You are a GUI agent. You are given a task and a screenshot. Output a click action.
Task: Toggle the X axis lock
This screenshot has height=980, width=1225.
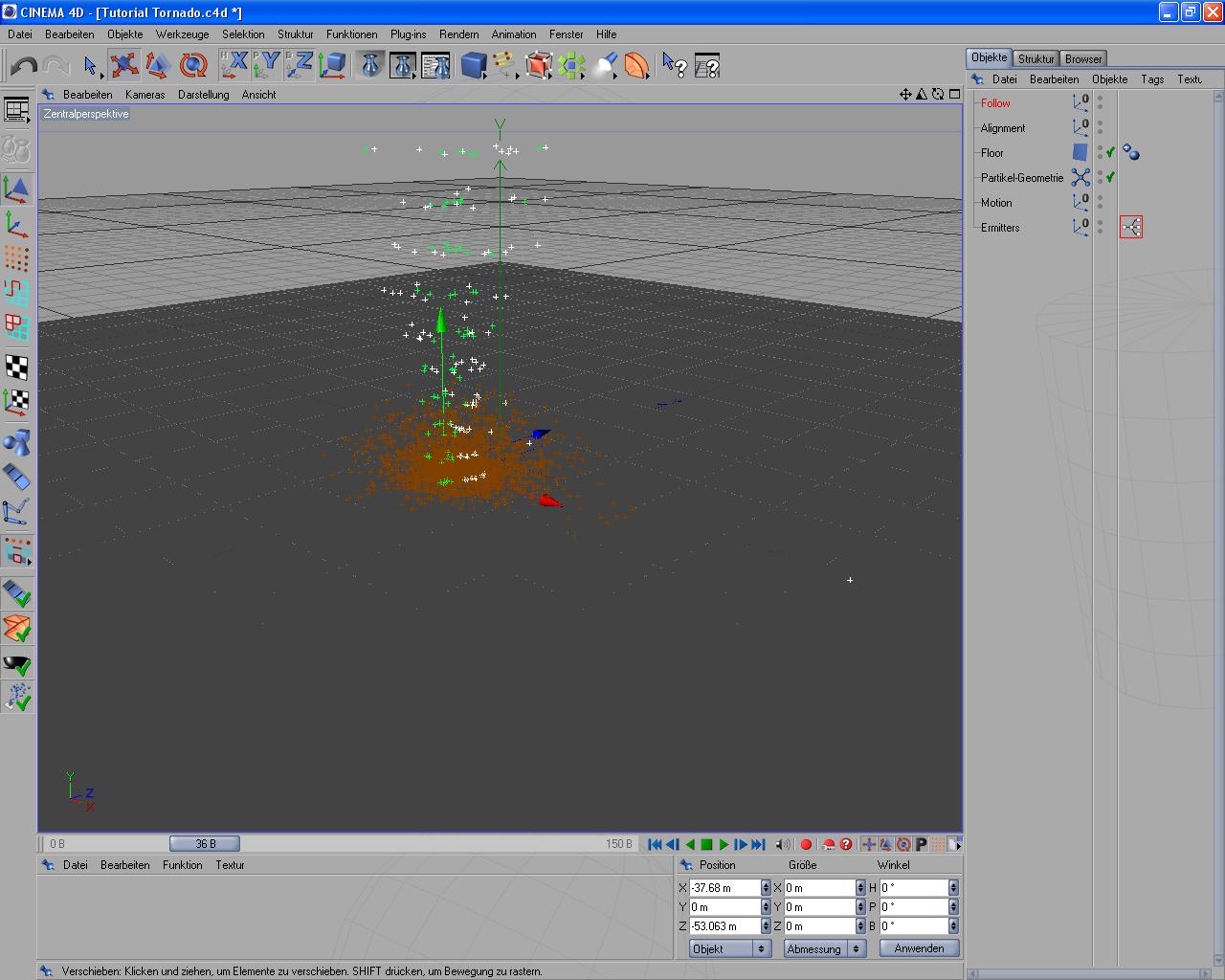click(x=234, y=65)
